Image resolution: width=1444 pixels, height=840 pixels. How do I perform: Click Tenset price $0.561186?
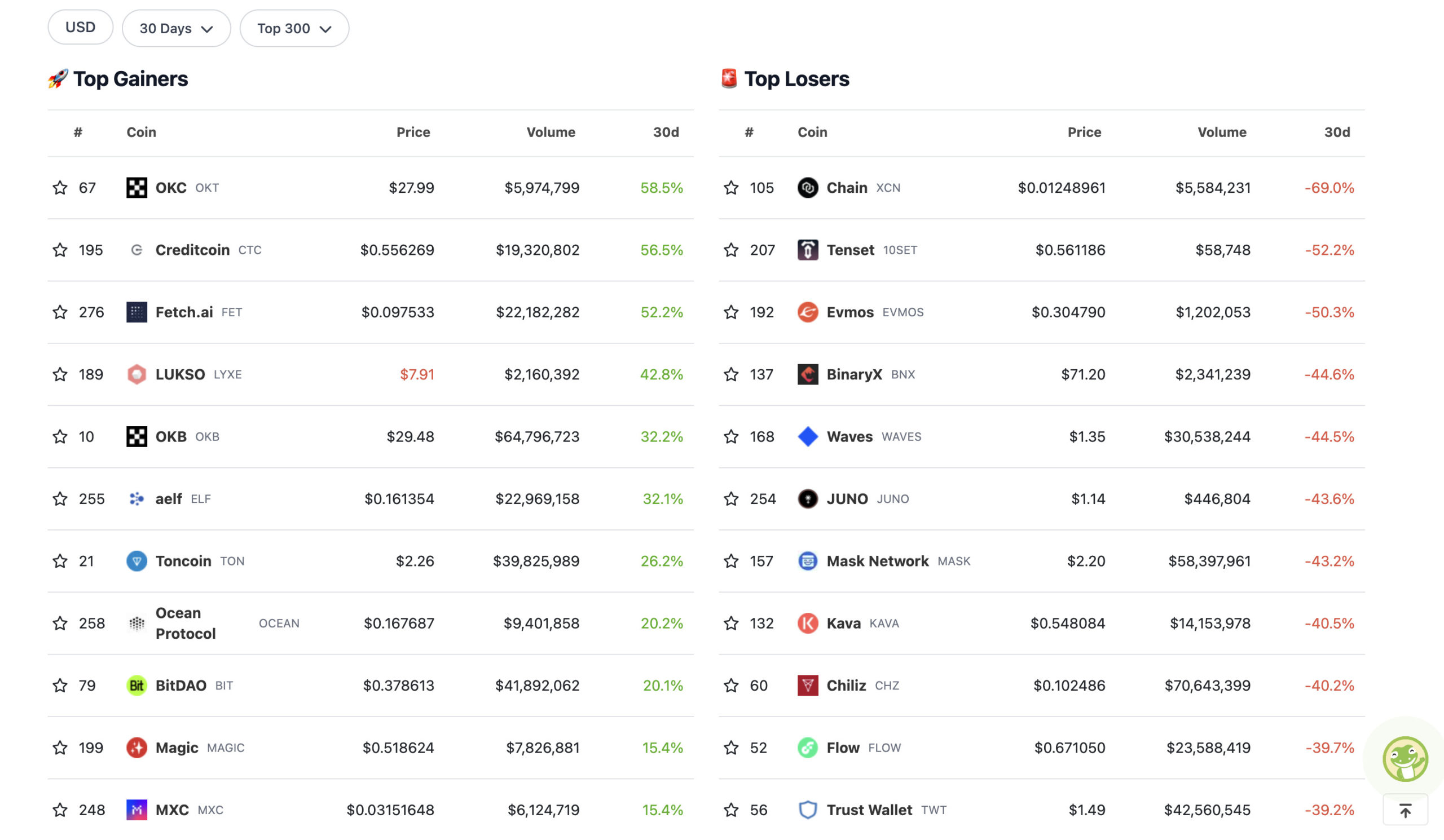click(1071, 250)
